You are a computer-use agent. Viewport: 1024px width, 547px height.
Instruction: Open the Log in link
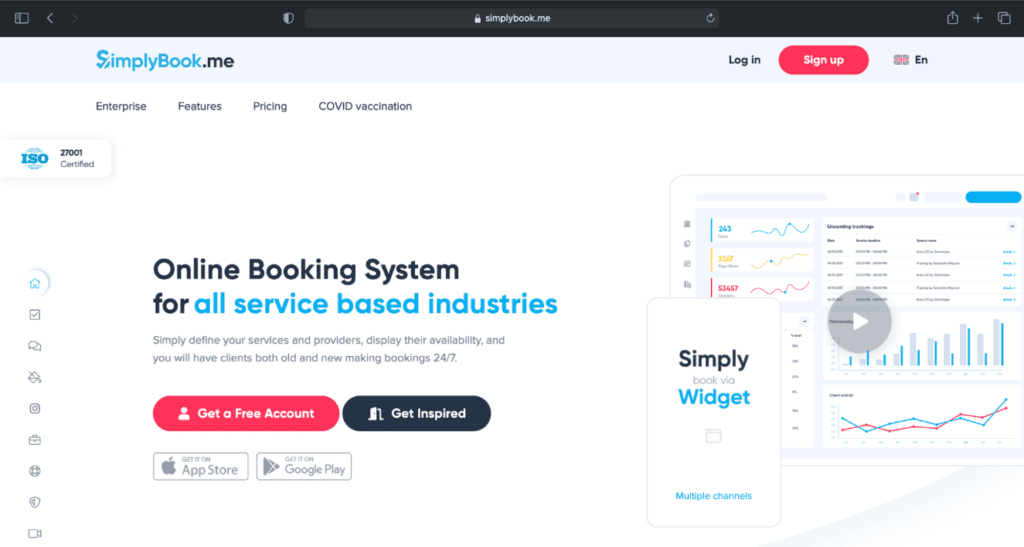744,60
